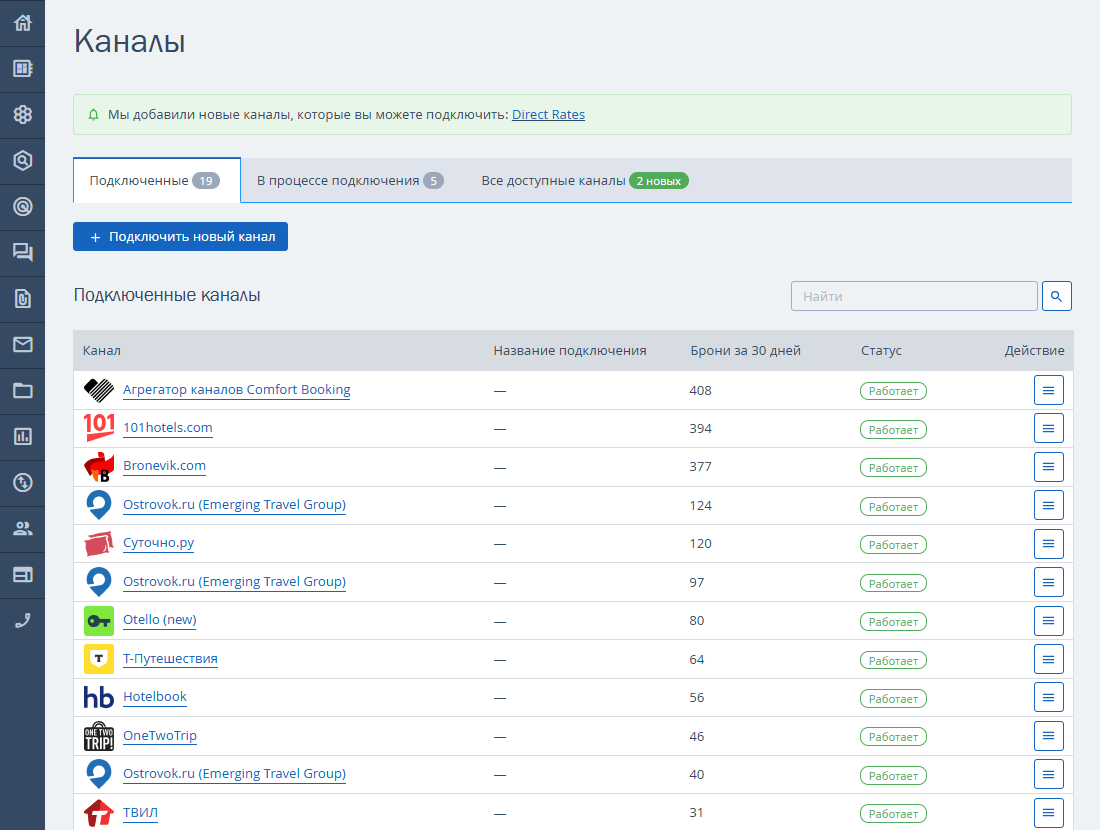Switch to Подключенные tab
This screenshot has height=830, width=1100.
tap(156, 180)
